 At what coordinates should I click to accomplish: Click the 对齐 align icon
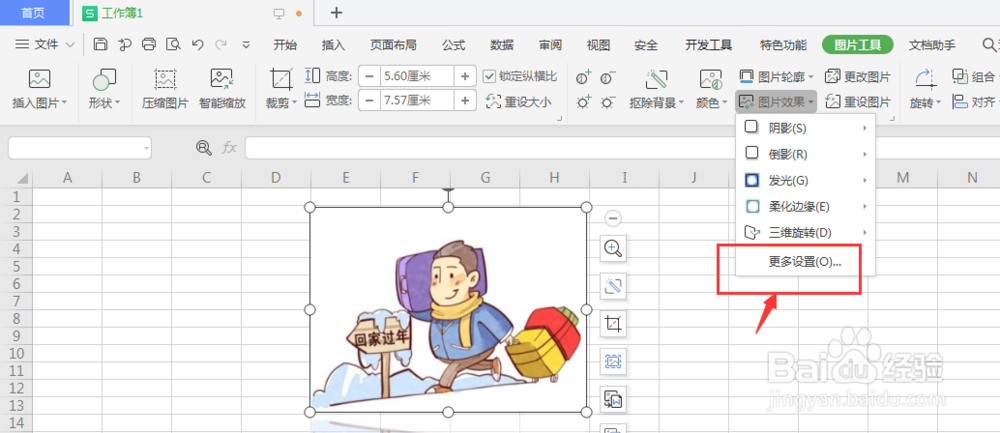click(959, 101)
